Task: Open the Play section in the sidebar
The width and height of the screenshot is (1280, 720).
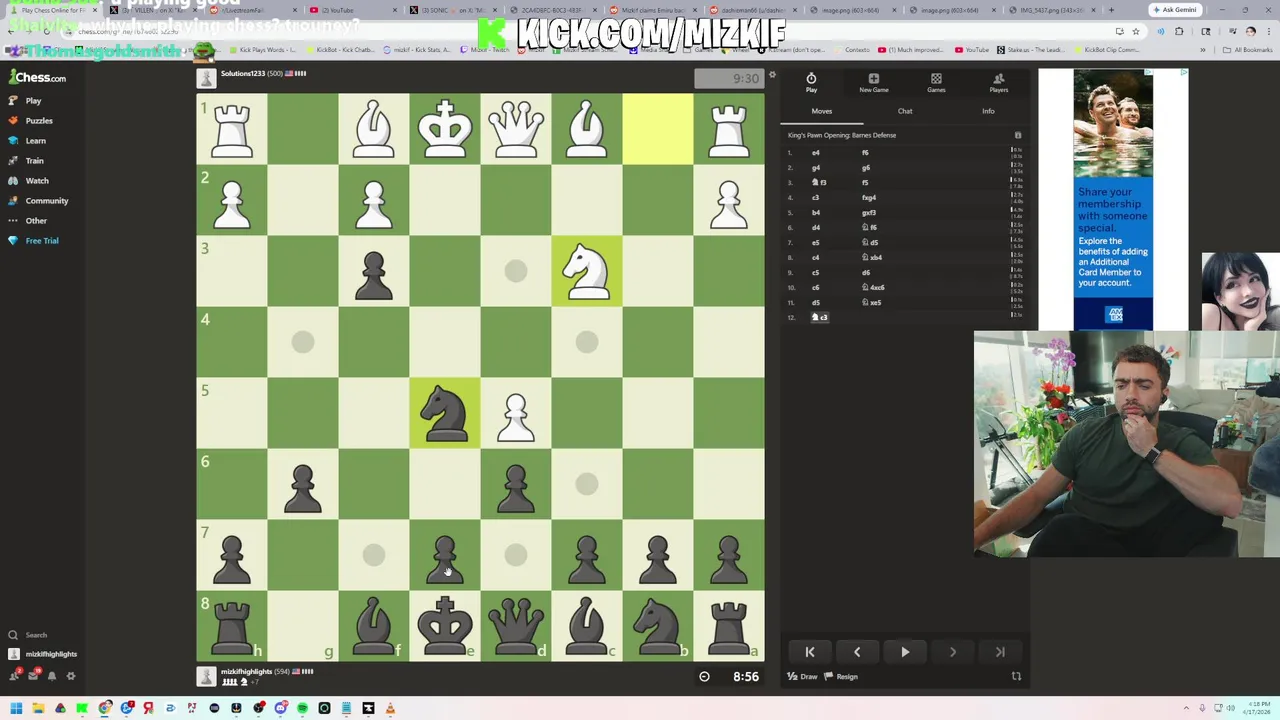Action: (x=25, y=101)
